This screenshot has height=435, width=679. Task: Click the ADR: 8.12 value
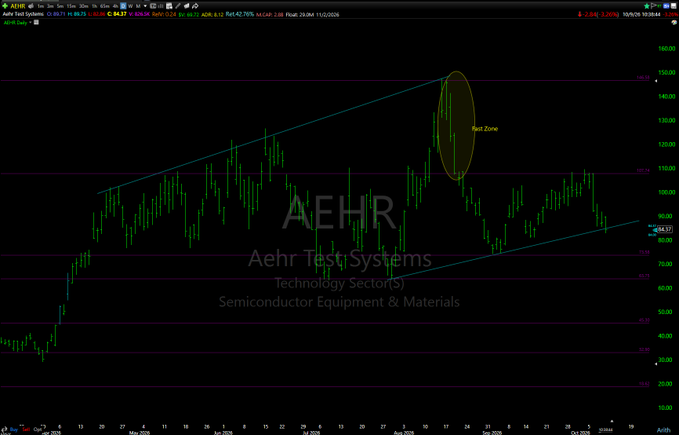pyautogui.click(x=213, y=14)
